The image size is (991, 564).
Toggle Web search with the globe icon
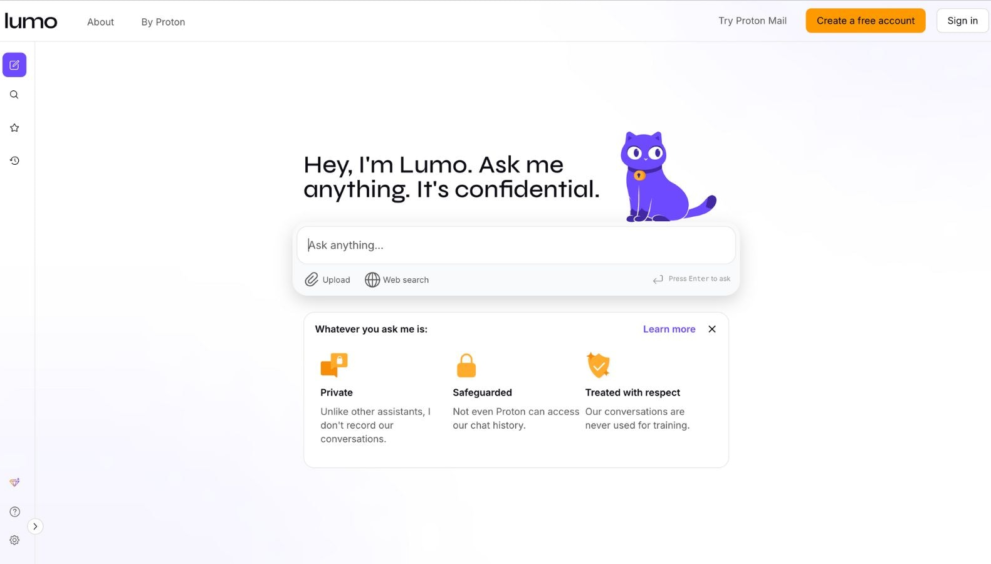coord(372,279)
